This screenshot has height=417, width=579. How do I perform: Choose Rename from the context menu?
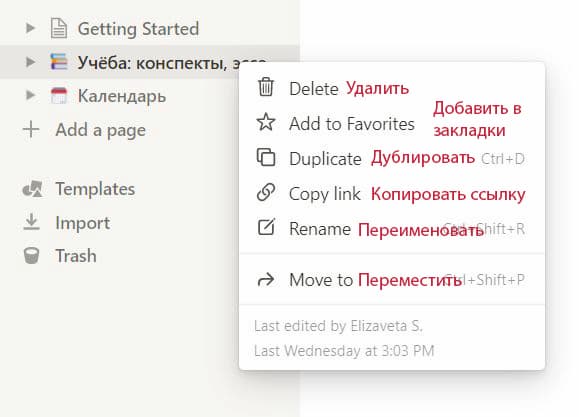392,229
